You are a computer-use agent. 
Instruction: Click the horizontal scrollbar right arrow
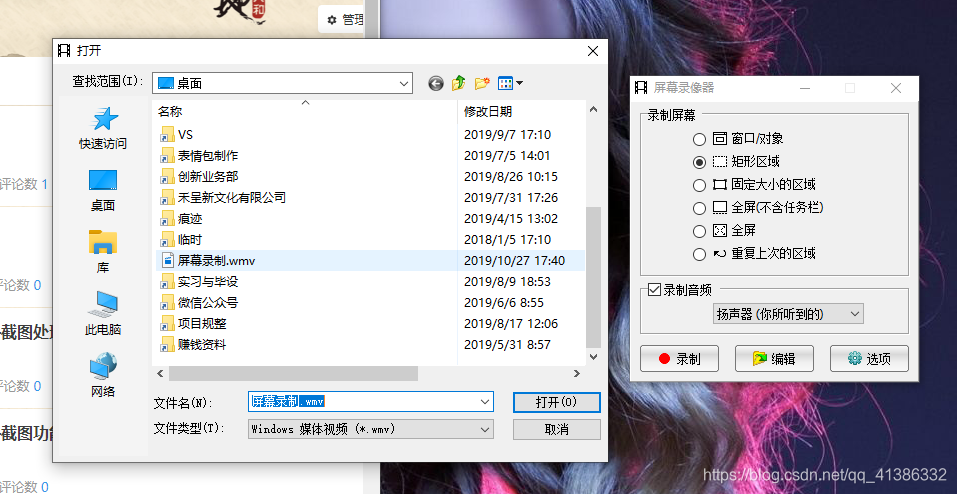577,373
